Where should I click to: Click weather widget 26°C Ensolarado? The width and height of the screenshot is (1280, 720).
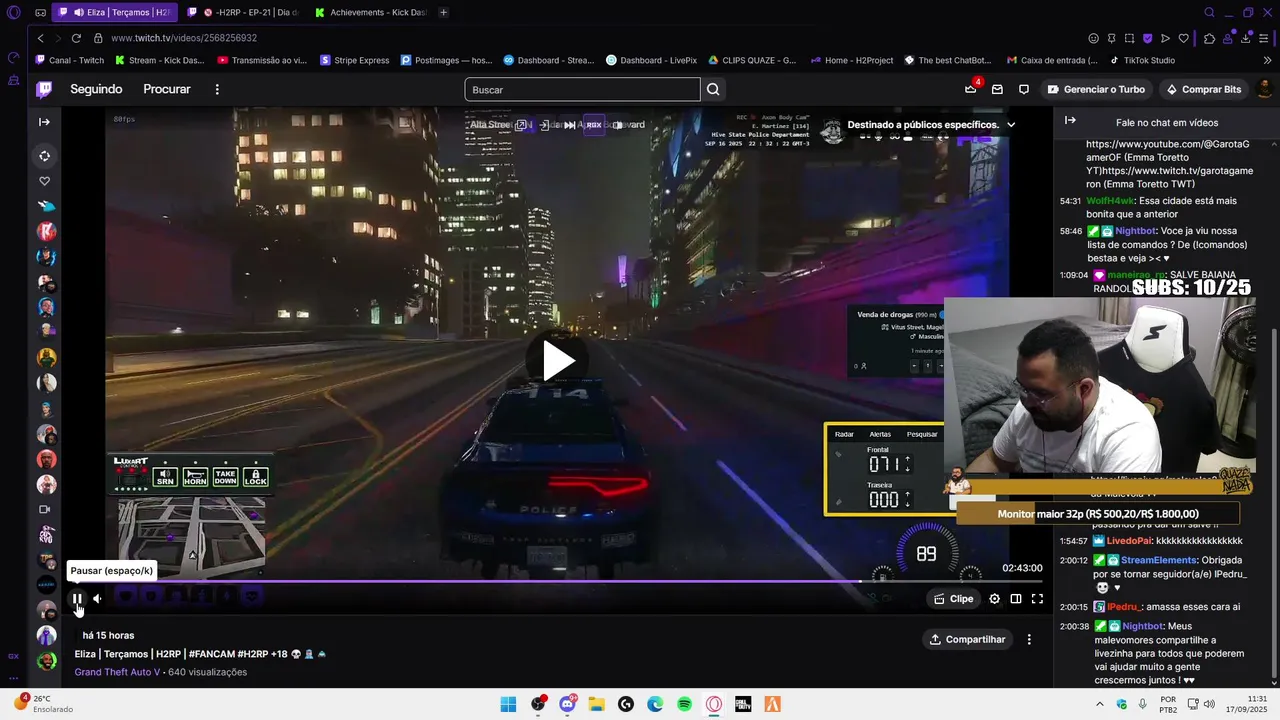(44, 704)
